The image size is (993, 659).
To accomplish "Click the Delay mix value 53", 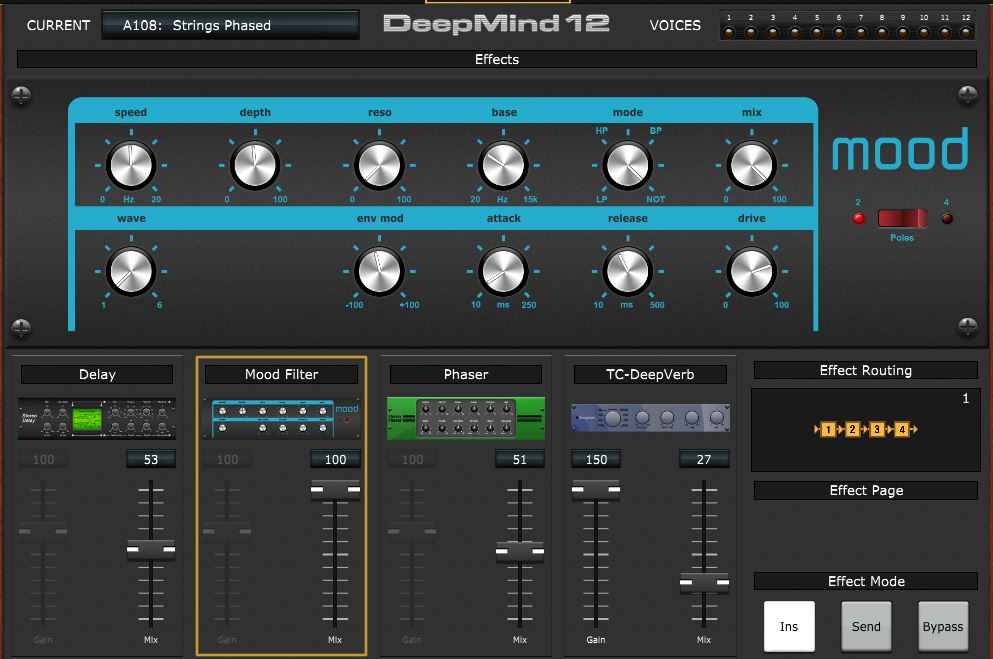I will click(x=151, y=460).
